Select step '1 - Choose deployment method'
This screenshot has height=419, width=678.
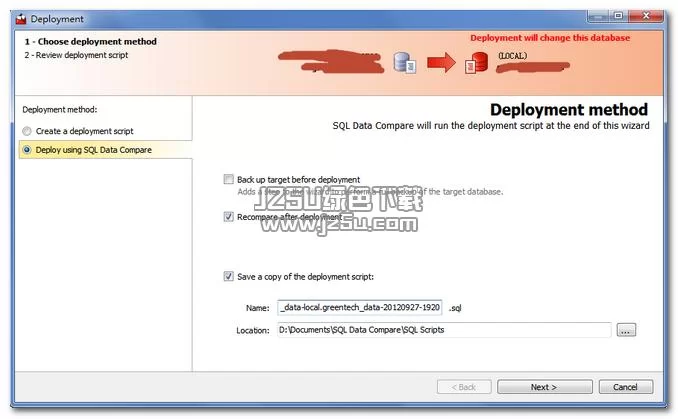click(91, 42)
